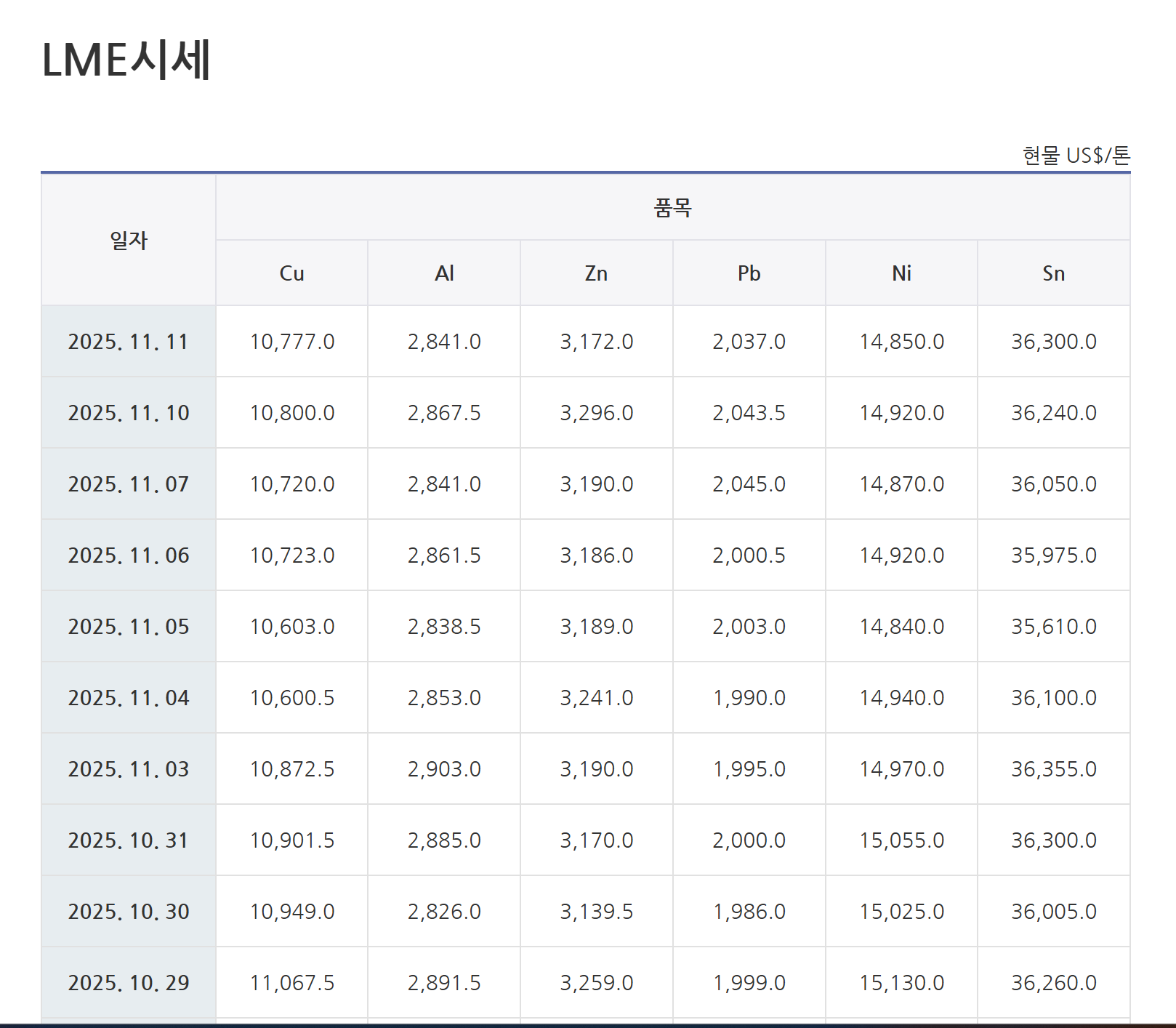
Task: Click Cu price 10,777.0
Action: tap(292, 342)
